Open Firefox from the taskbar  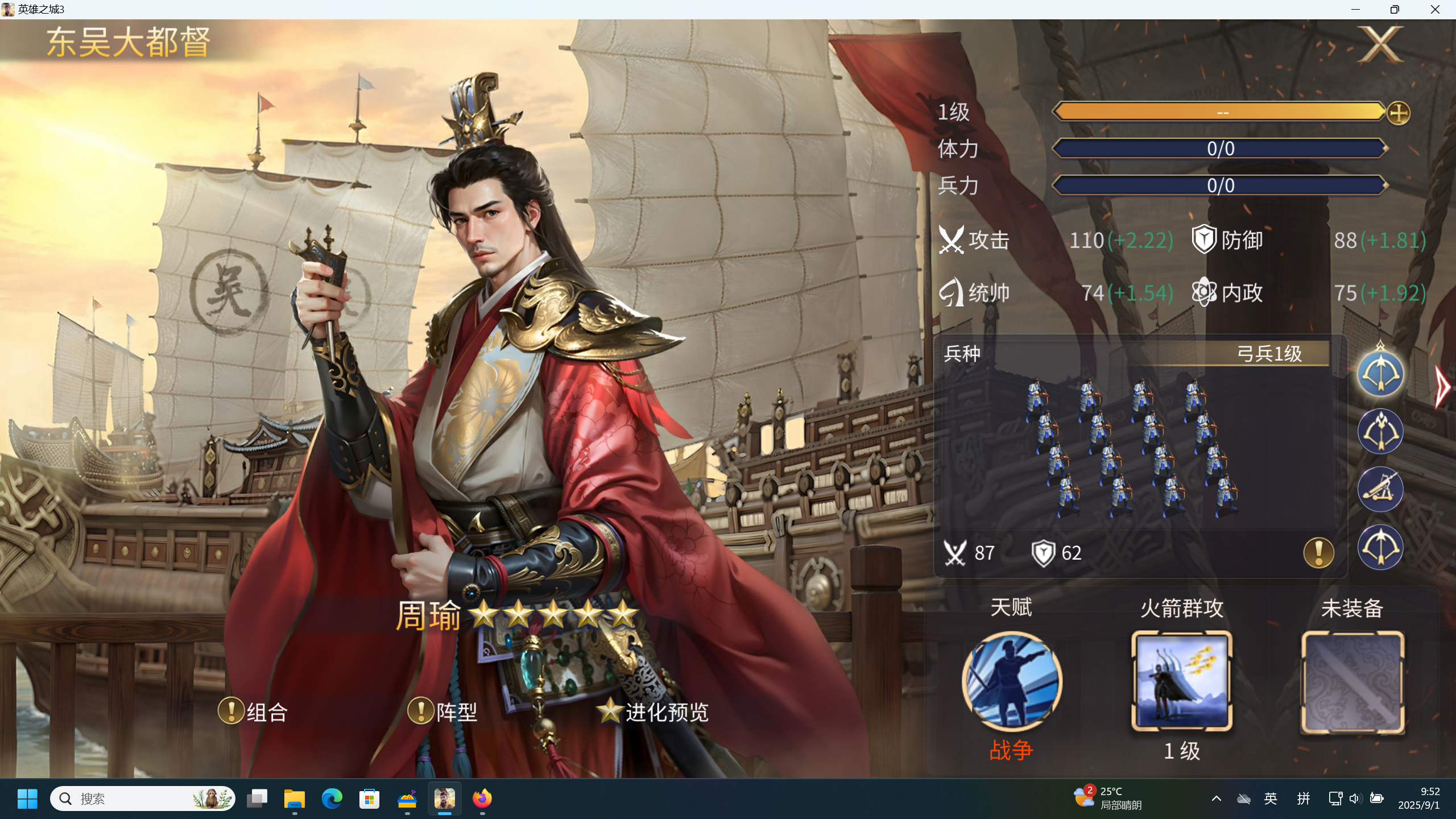click(482, 799)
